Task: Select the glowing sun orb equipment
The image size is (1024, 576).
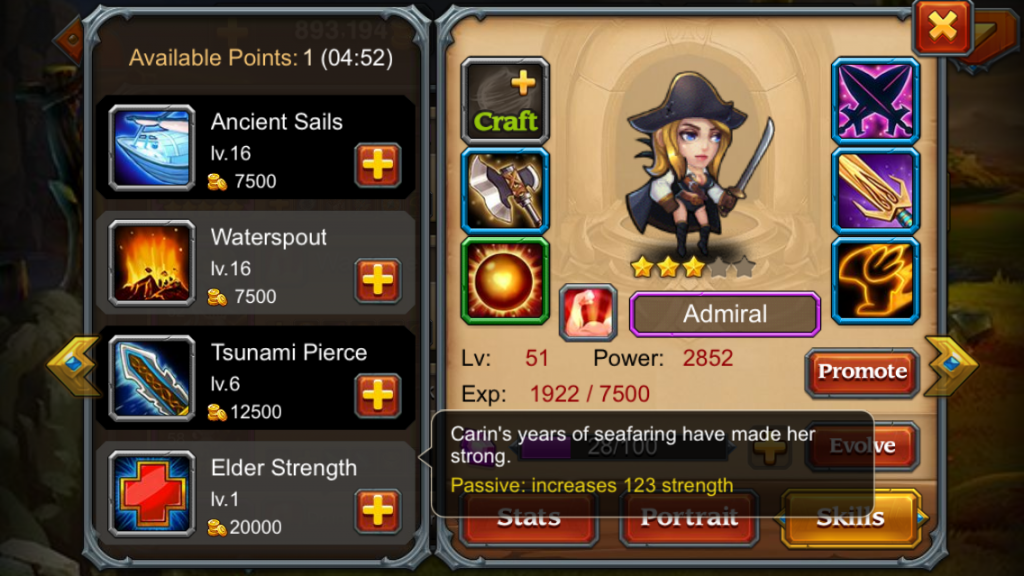Action: click(x=505, y=281)
